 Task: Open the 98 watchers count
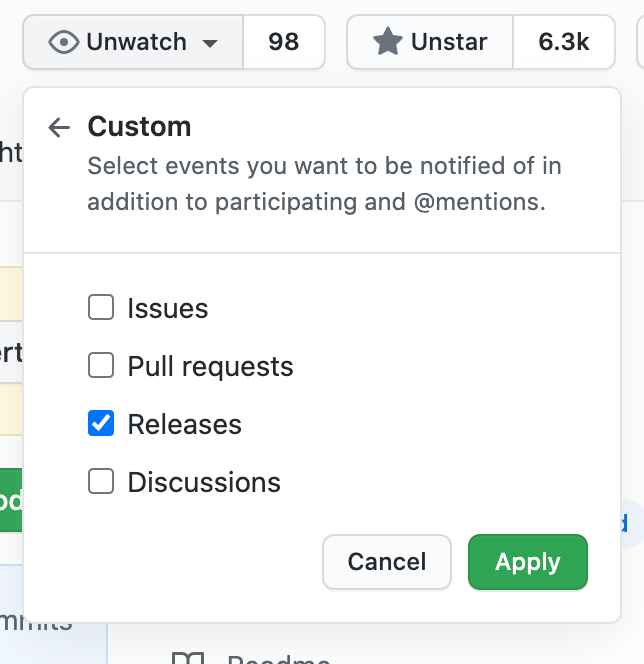click(284, 42)
